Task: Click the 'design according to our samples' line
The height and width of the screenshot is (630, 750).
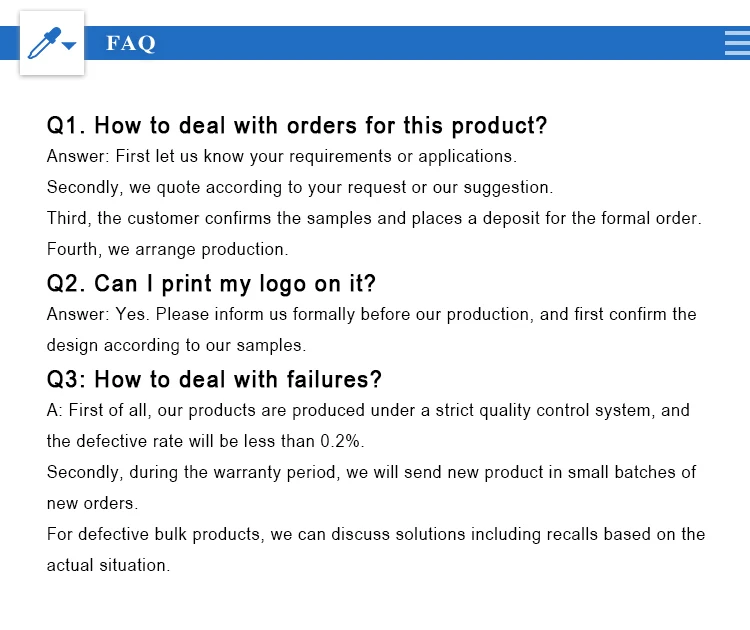Action: 176,345
